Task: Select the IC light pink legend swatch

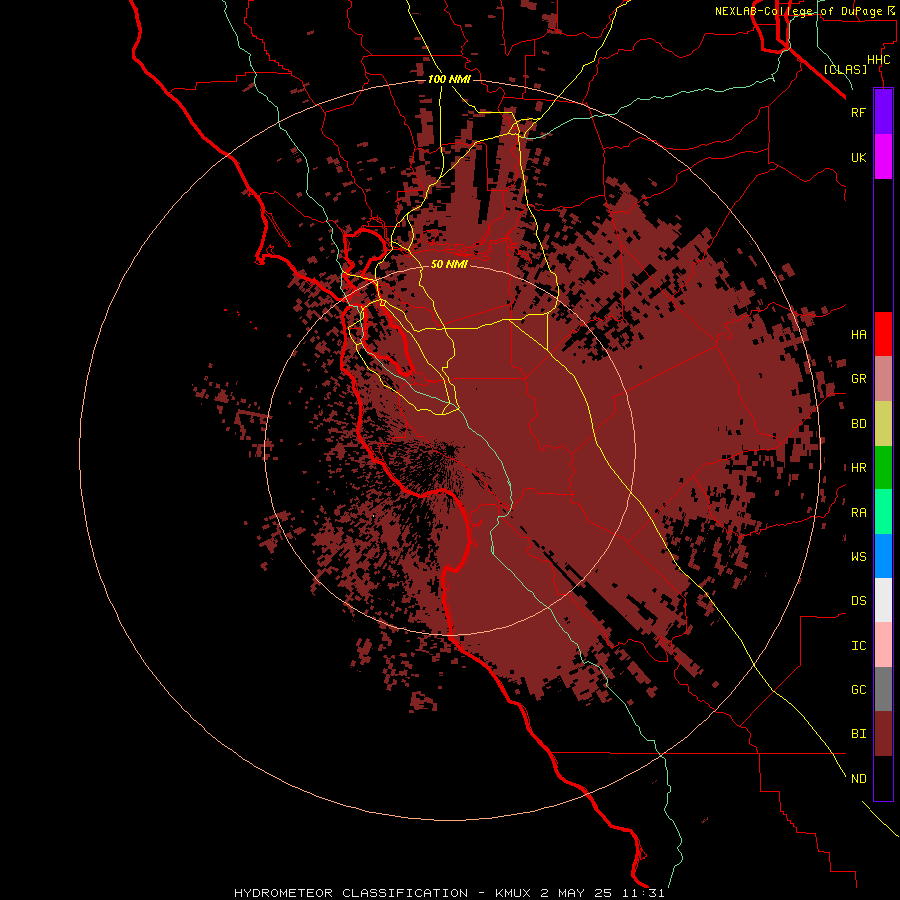Action: 883,645
